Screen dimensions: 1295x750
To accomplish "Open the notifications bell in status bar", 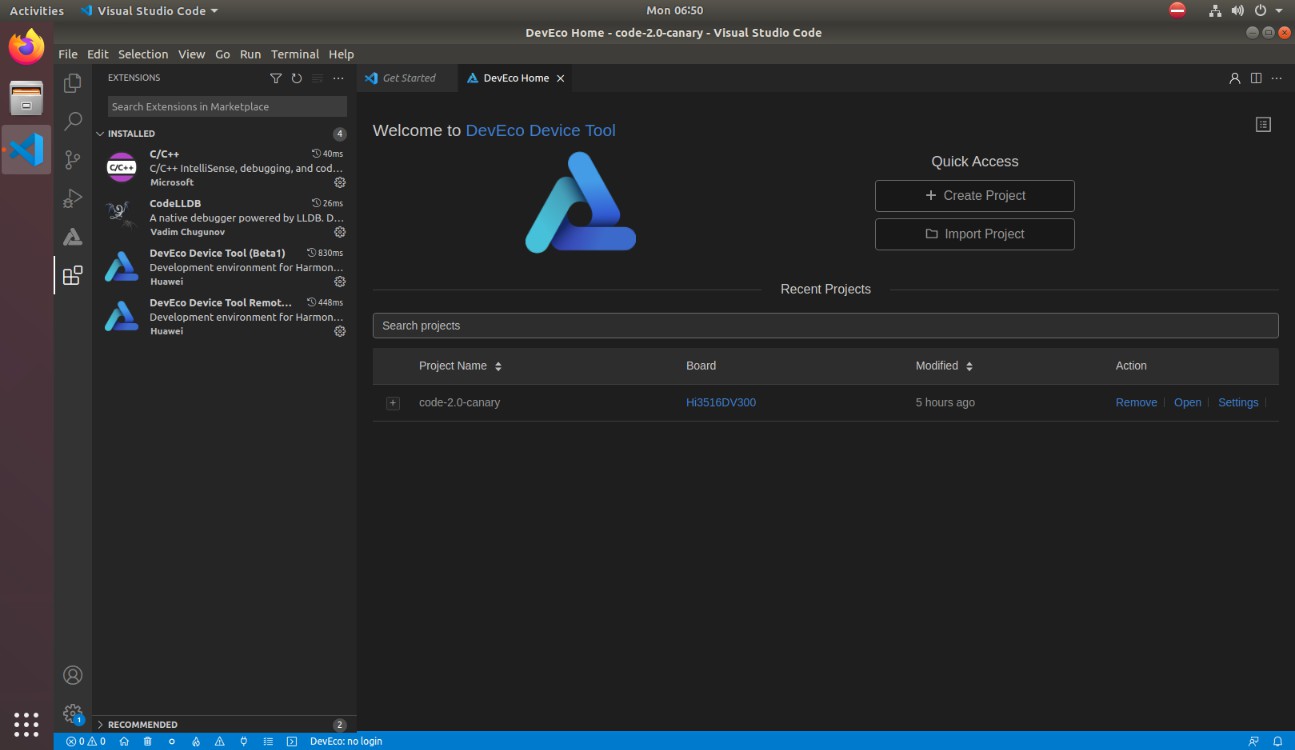I will [1277, 741].
